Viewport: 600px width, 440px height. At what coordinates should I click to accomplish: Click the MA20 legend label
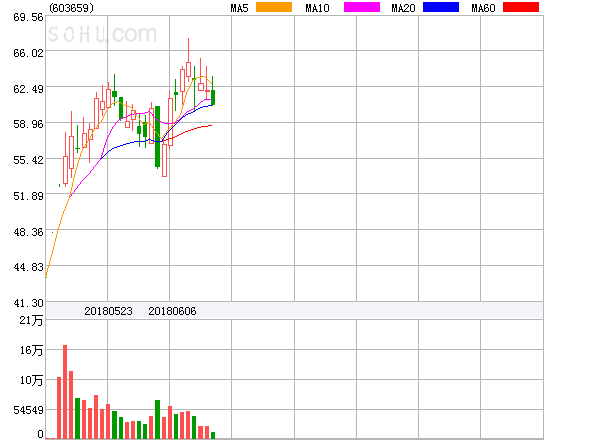pos(403,8)
